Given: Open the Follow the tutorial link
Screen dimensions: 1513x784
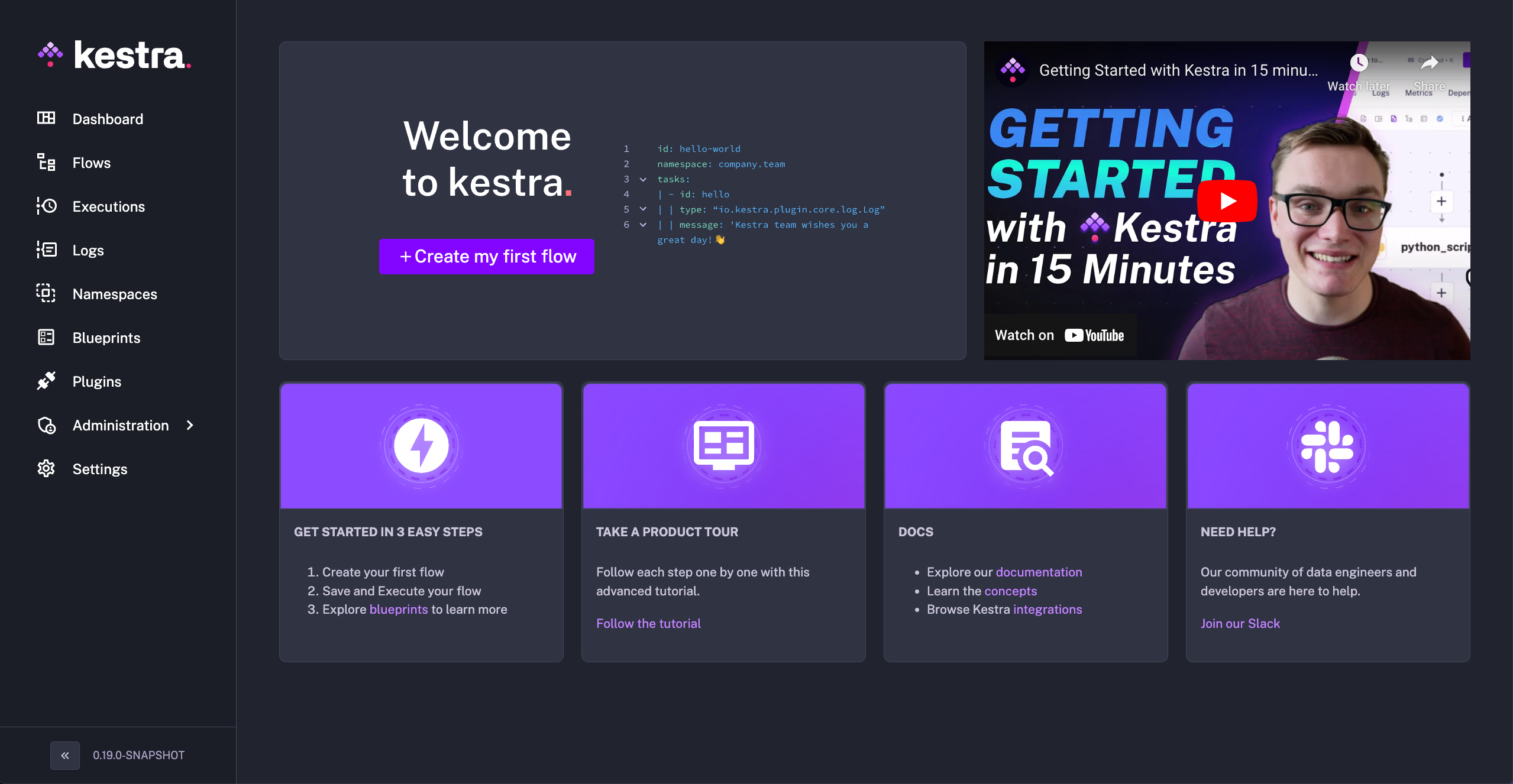Looking at the screenshot, I should (648, 623).
